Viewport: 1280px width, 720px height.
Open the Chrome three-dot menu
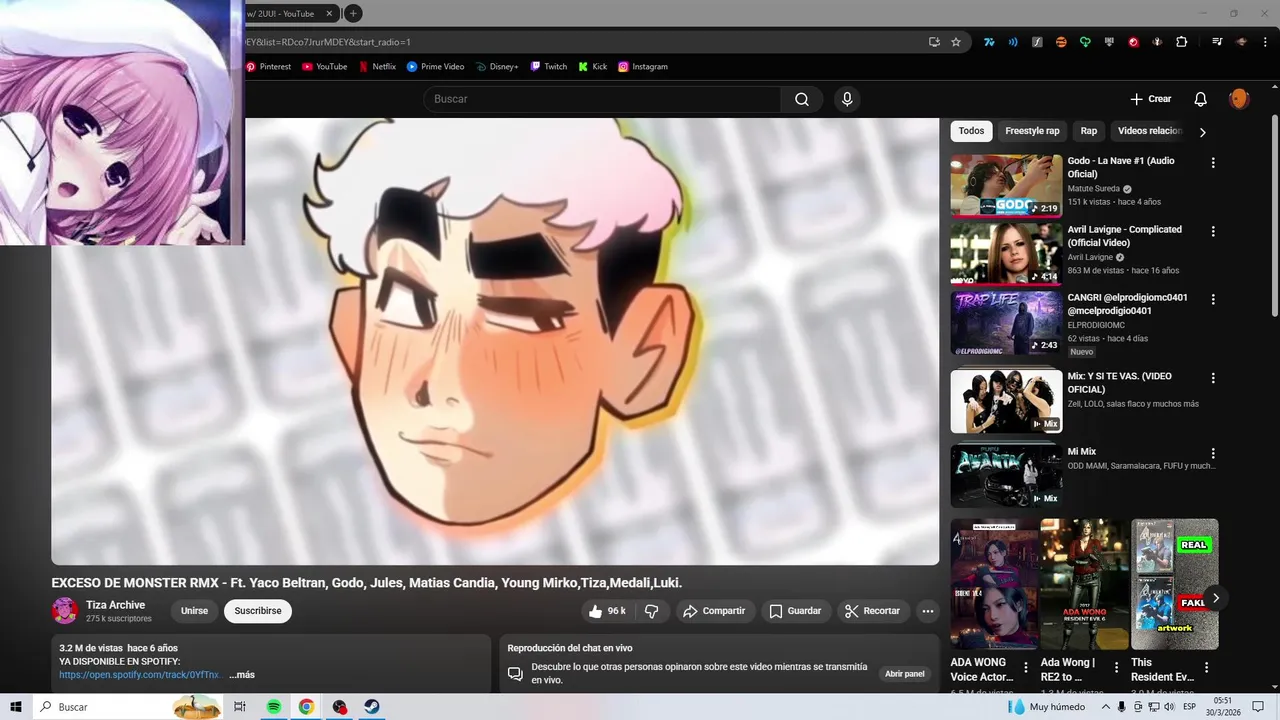pos(1265,42)
